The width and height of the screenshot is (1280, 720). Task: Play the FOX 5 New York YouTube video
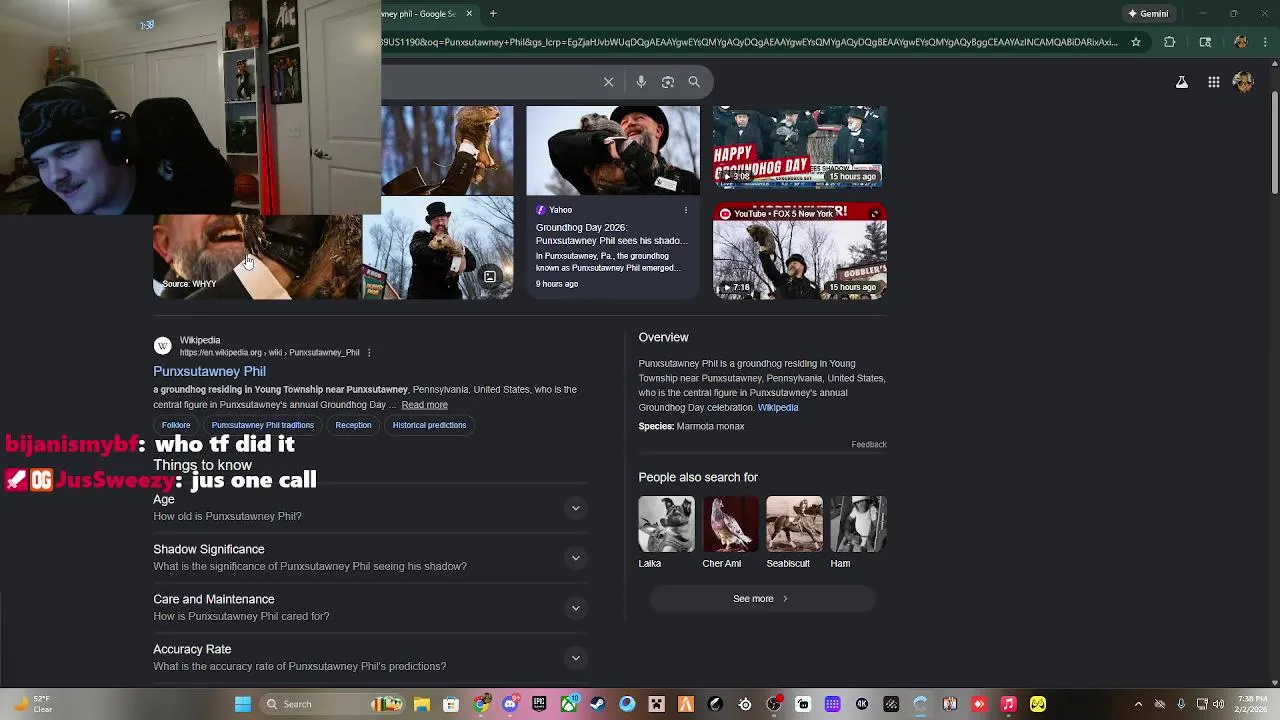[800, 252]
